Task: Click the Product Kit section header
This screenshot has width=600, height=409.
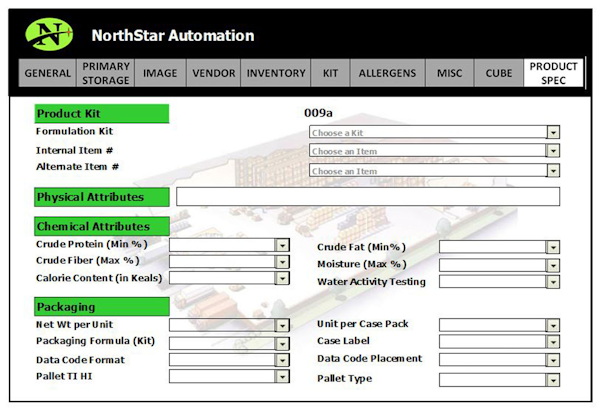Action: point(101,114)
